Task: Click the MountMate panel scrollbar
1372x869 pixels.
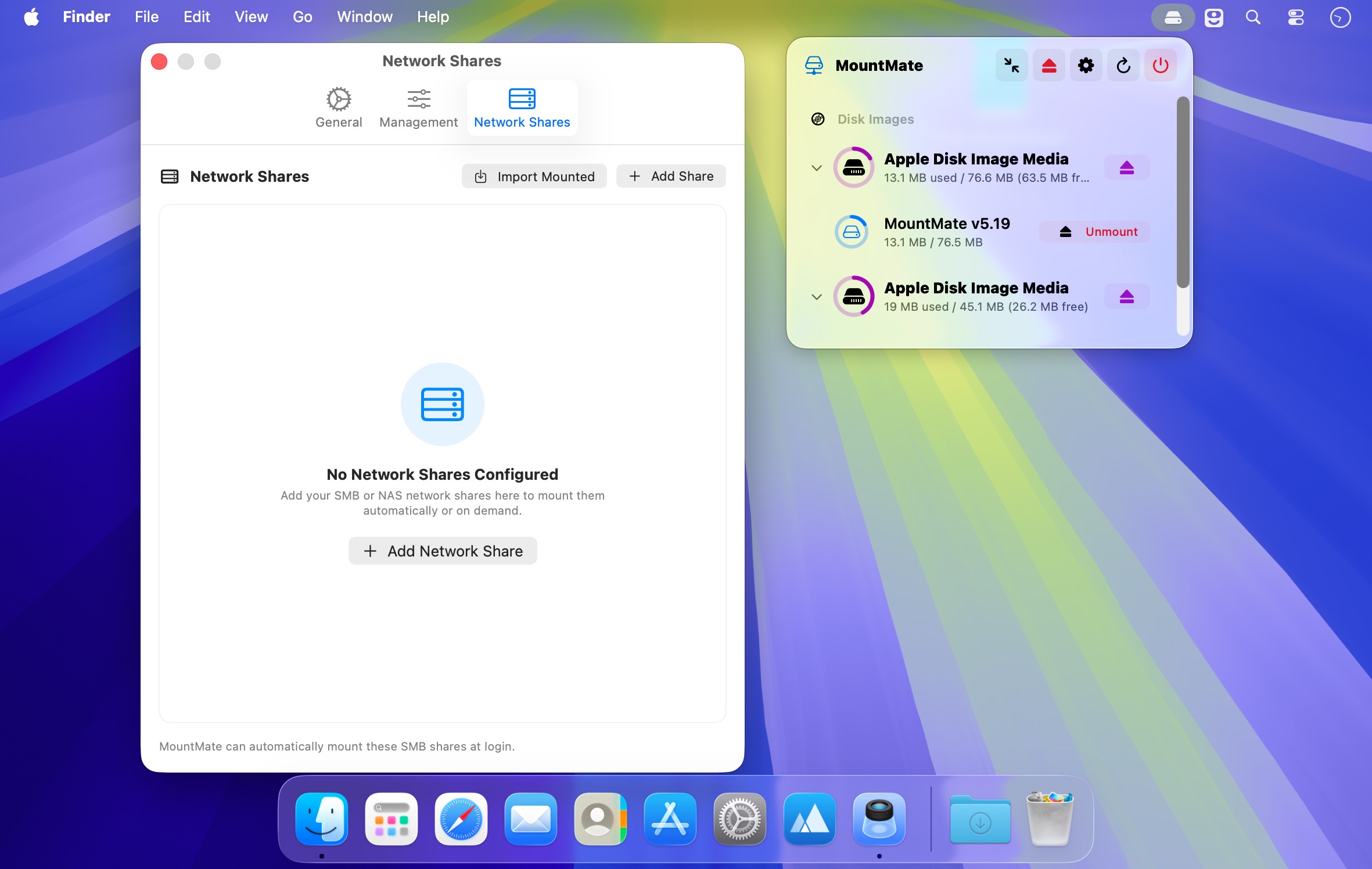Action: coord(1183,192)
